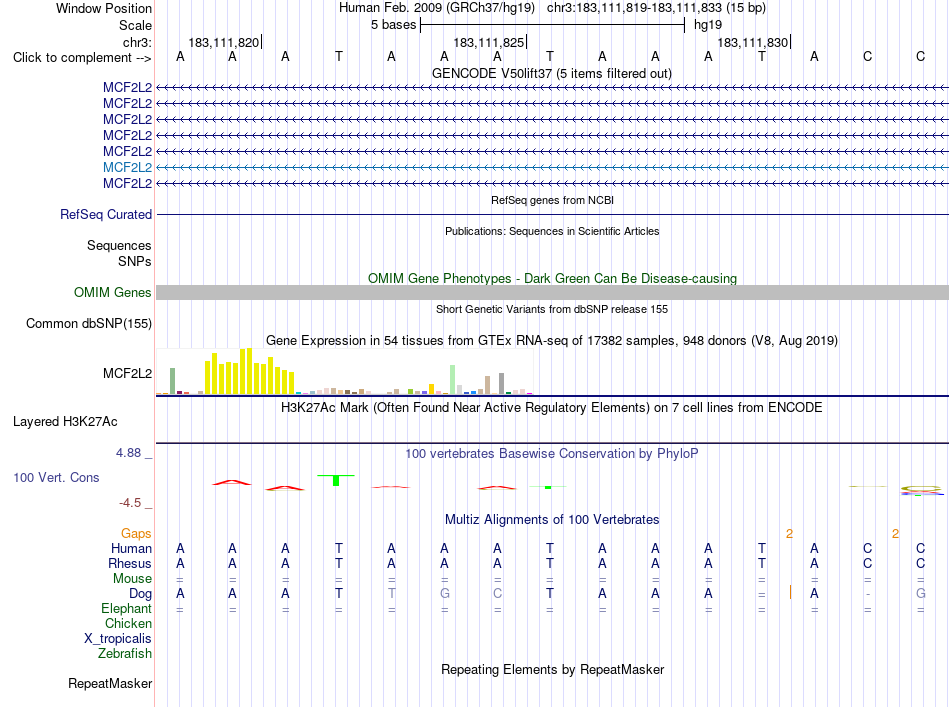Open 'Multiz Alignments of 100 Vertebrates' title
This screenshot has width=950, height=707.
[552, 519]
